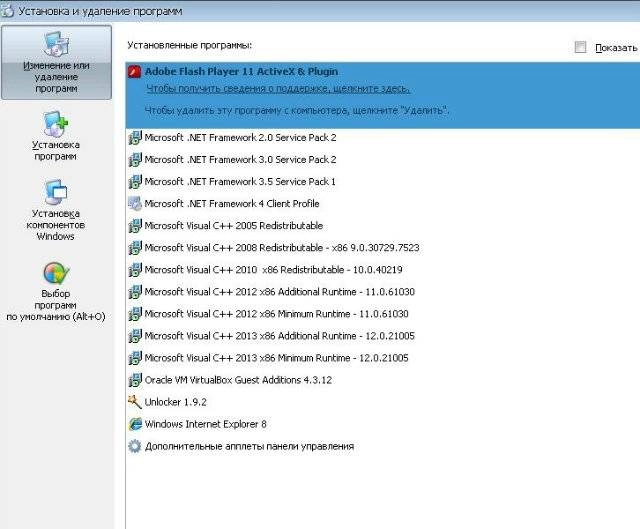Select Visual C++ 2012 x86 Additional Runtime 11.0.61030
640x529 pixels.
click(280, 292)
